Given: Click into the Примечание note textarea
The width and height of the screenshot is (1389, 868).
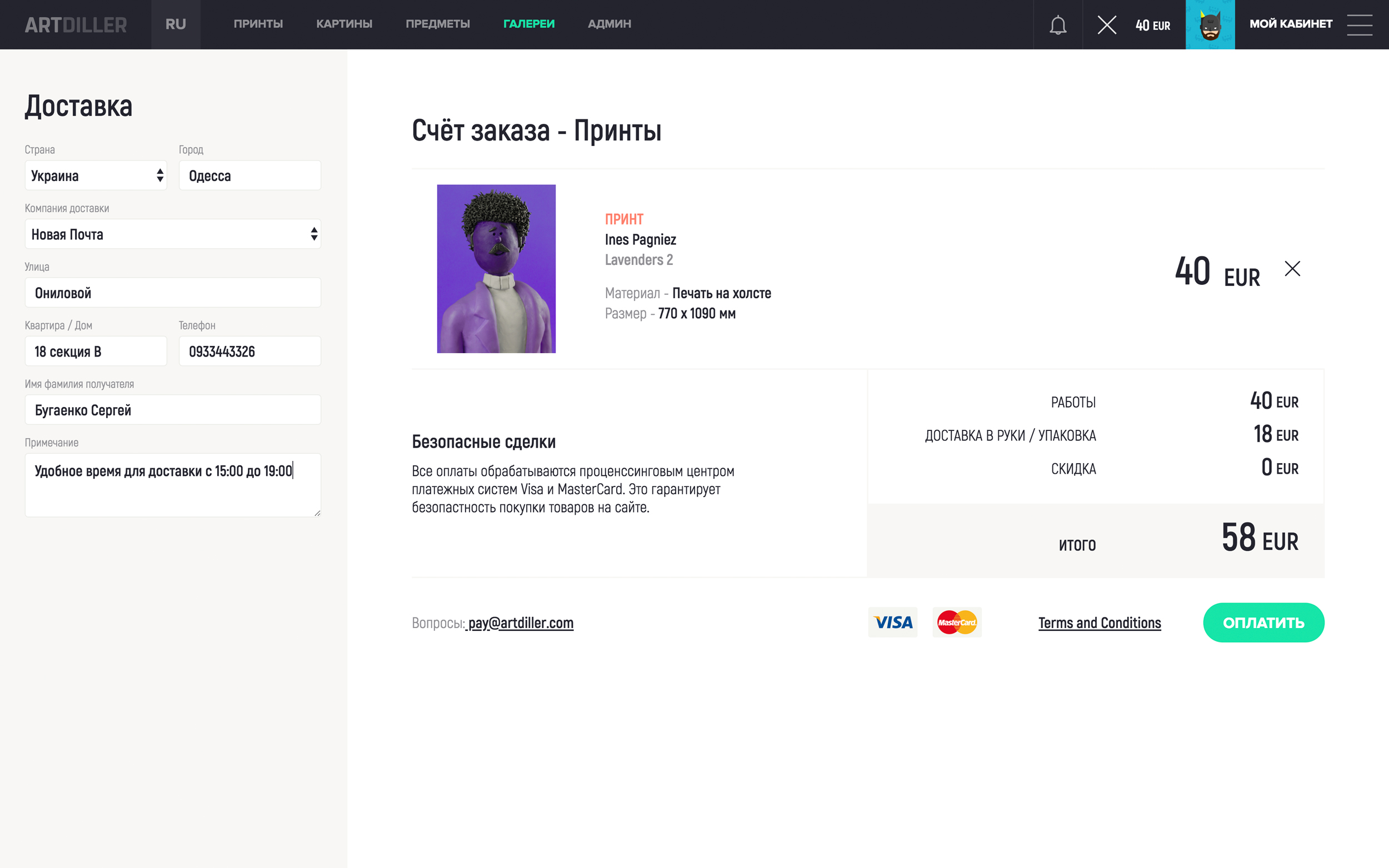Looking at the screenshot, I should coord(172,485).
